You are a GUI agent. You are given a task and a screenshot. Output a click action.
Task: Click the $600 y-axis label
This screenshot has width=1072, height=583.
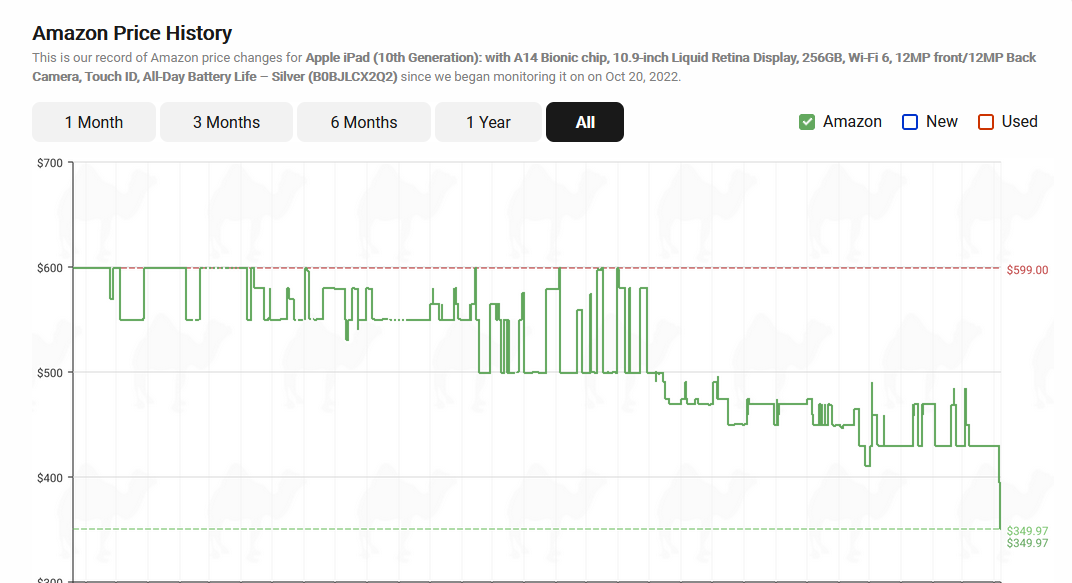50,268
